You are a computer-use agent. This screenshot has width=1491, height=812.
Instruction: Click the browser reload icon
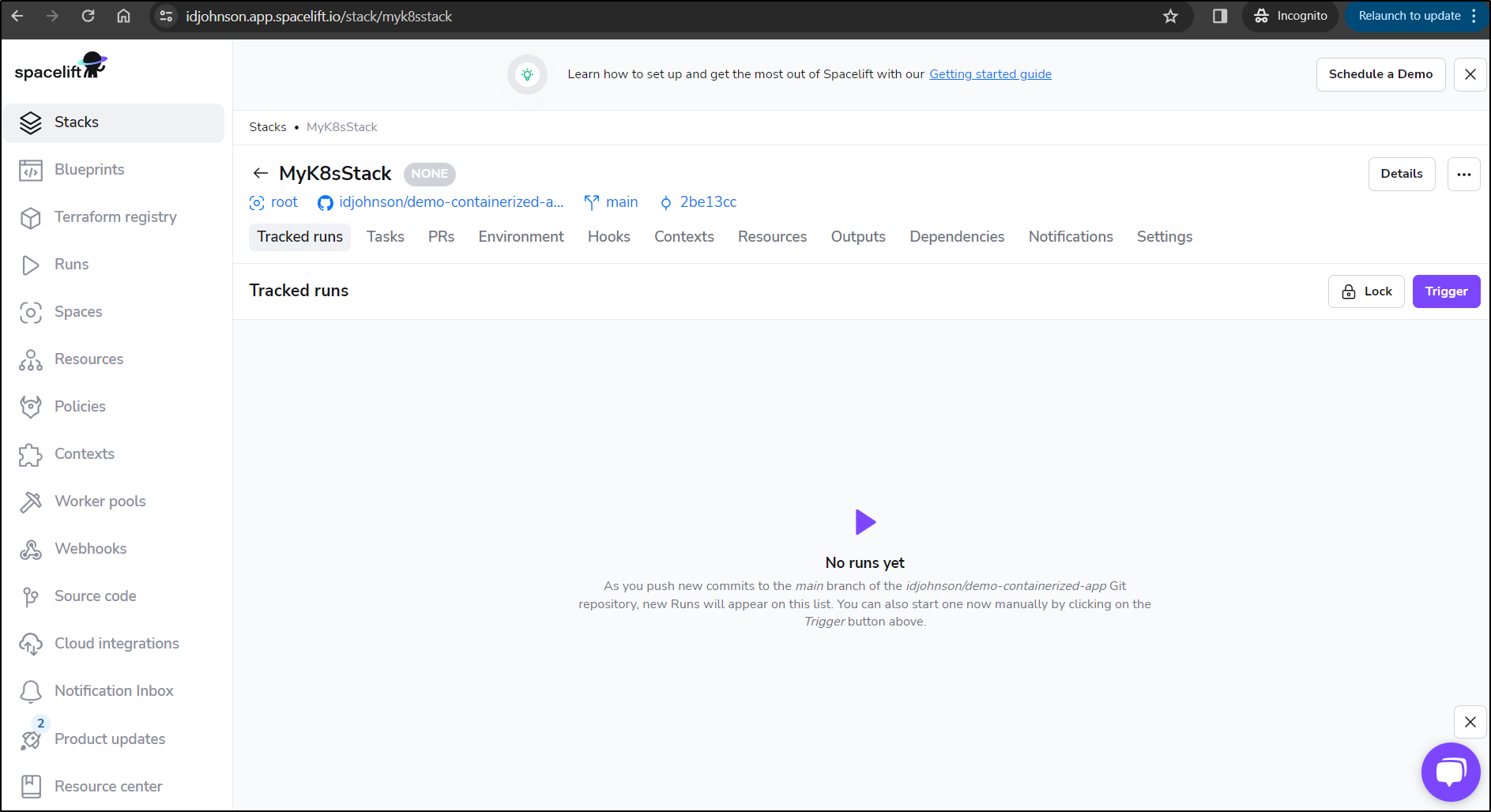[x=88, y=16]
